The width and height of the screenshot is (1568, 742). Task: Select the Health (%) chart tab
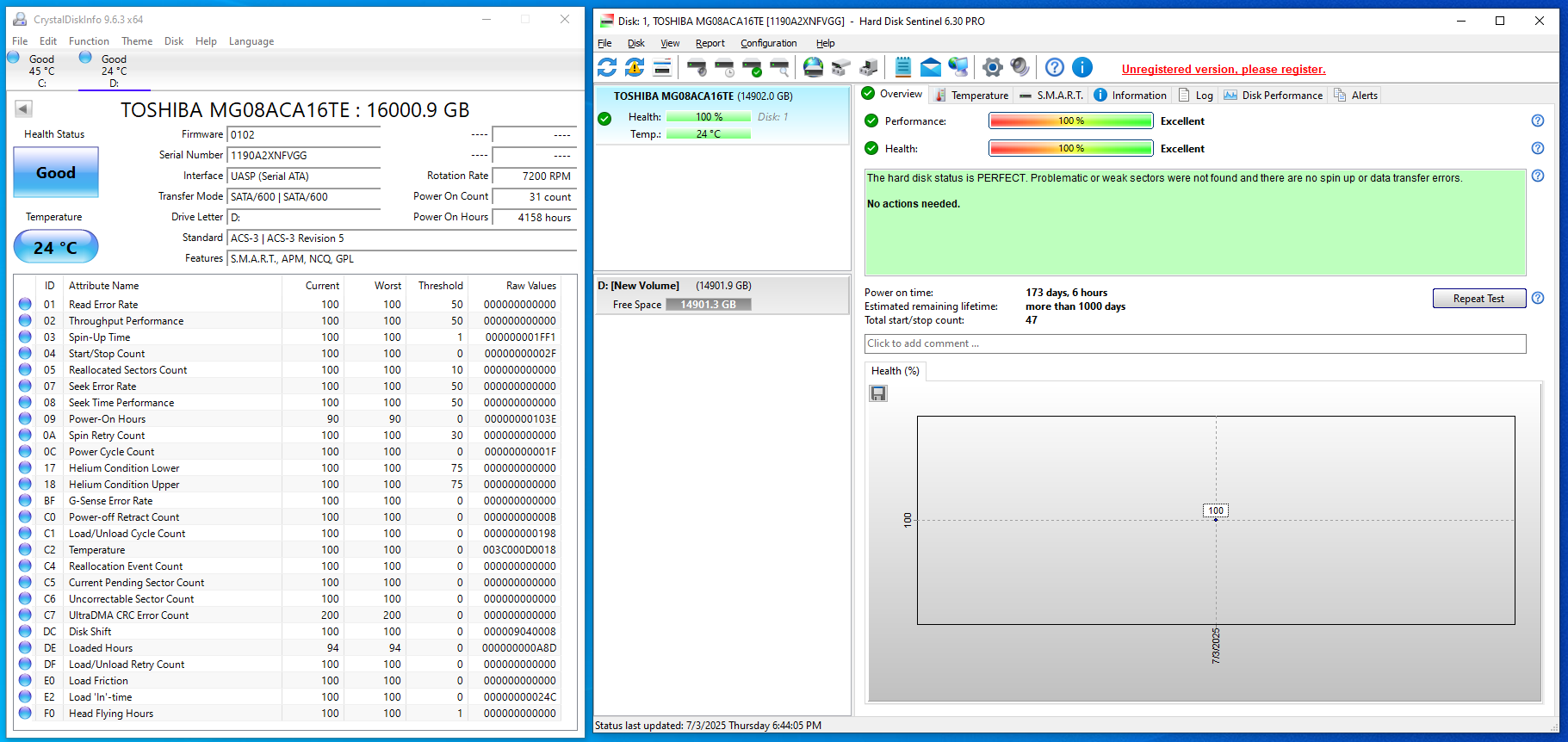[x=896, y=371]
